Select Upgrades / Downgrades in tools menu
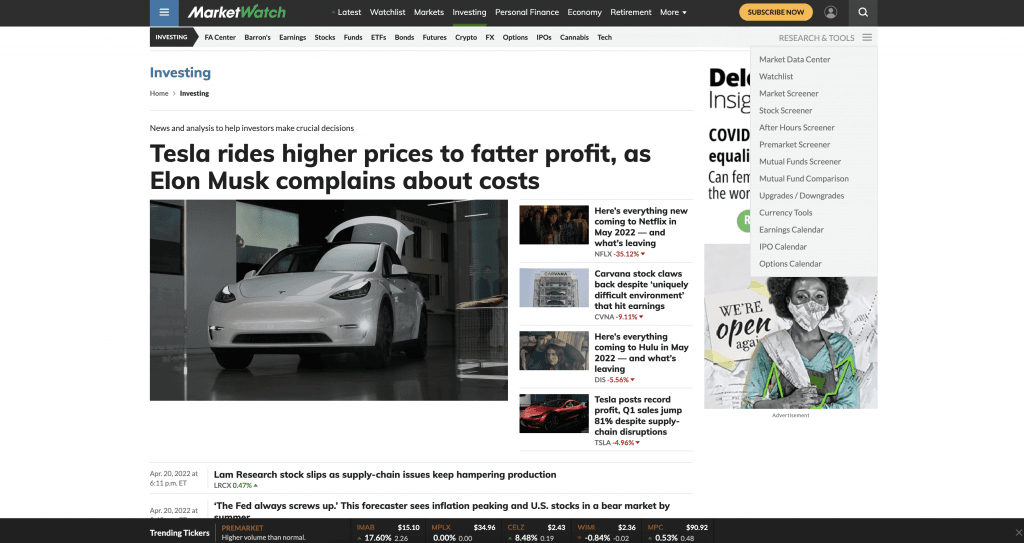The image size is (1024, 543). pyautogui.click(x=801, y=195)
